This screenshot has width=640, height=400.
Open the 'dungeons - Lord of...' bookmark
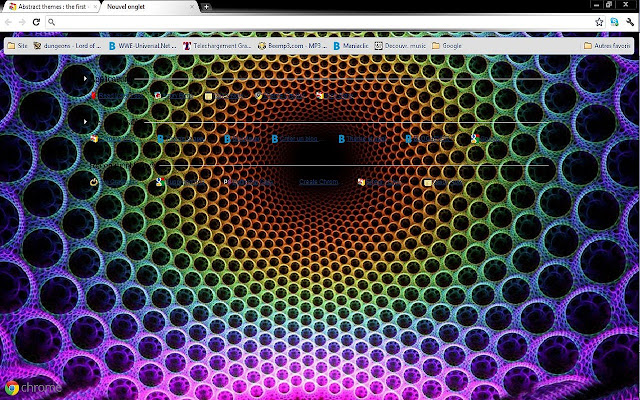[x=67, y=46]
